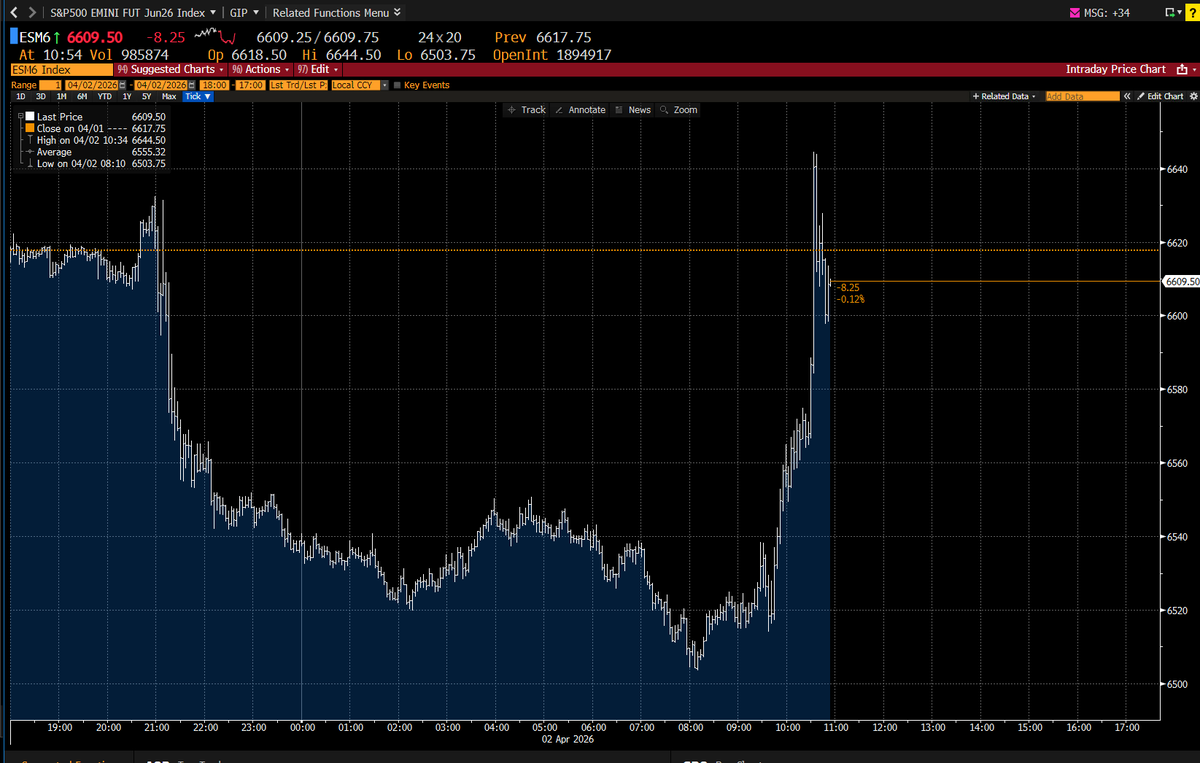
Task: Open the yellow help question mark
Action: pos(1192,12)
